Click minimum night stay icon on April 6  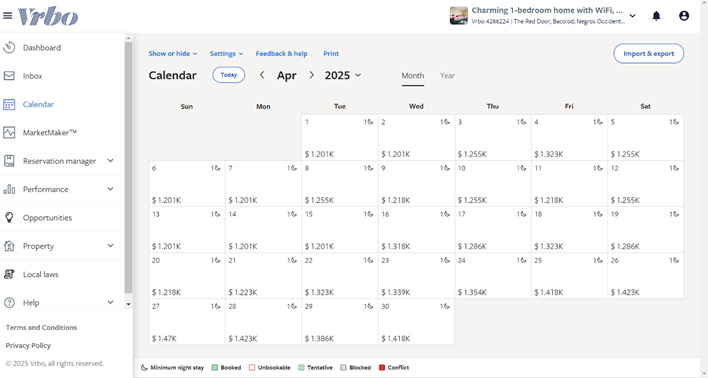coord(217,168)
